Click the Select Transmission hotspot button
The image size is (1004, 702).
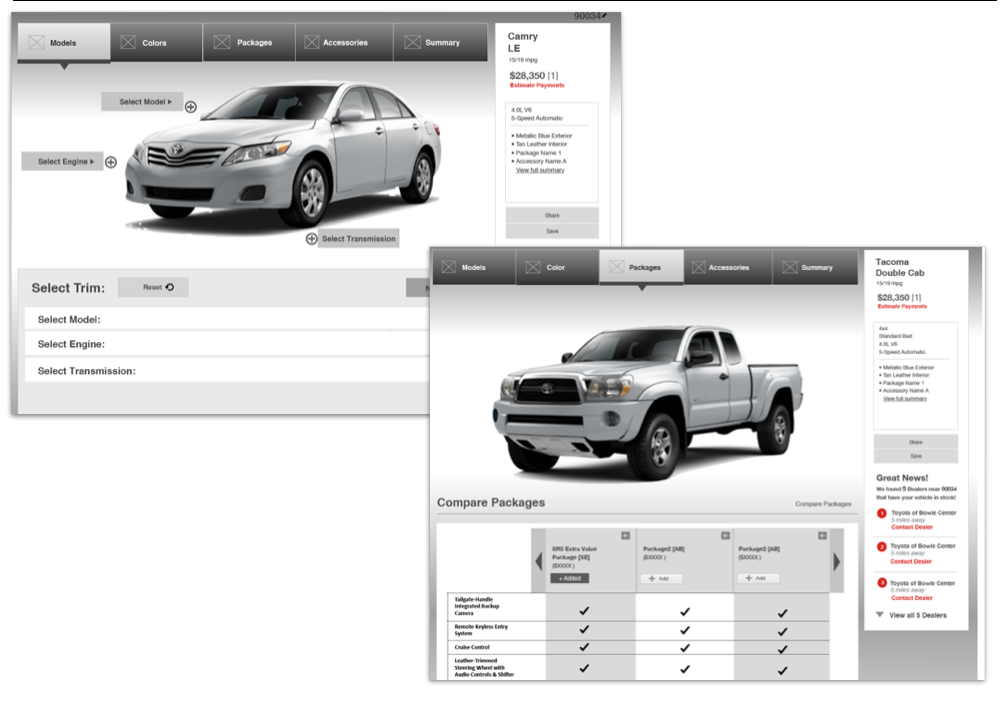point(359,238)
